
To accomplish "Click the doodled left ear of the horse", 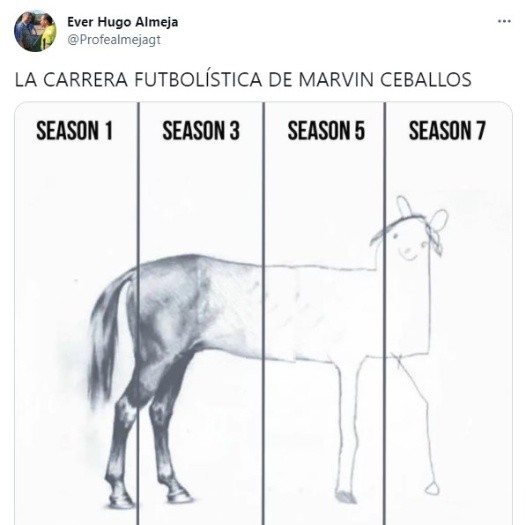I will click(x=404, y=207).
